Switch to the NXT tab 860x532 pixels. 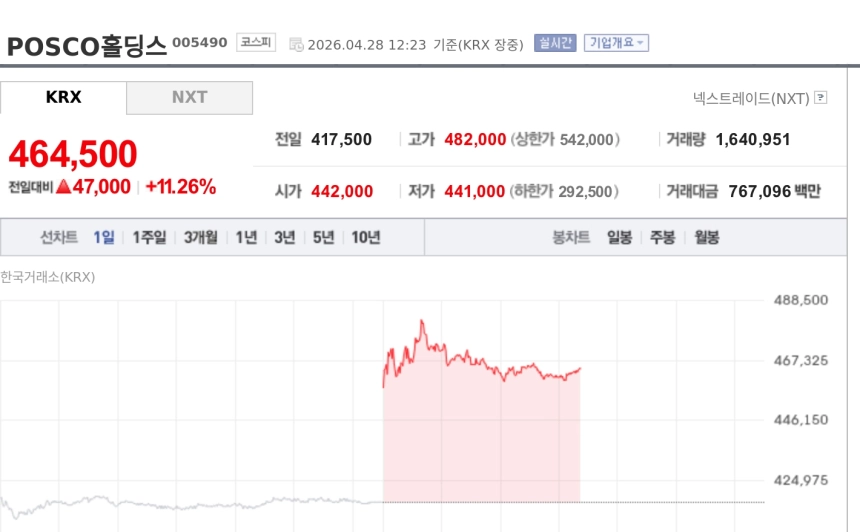pos(189,98)
